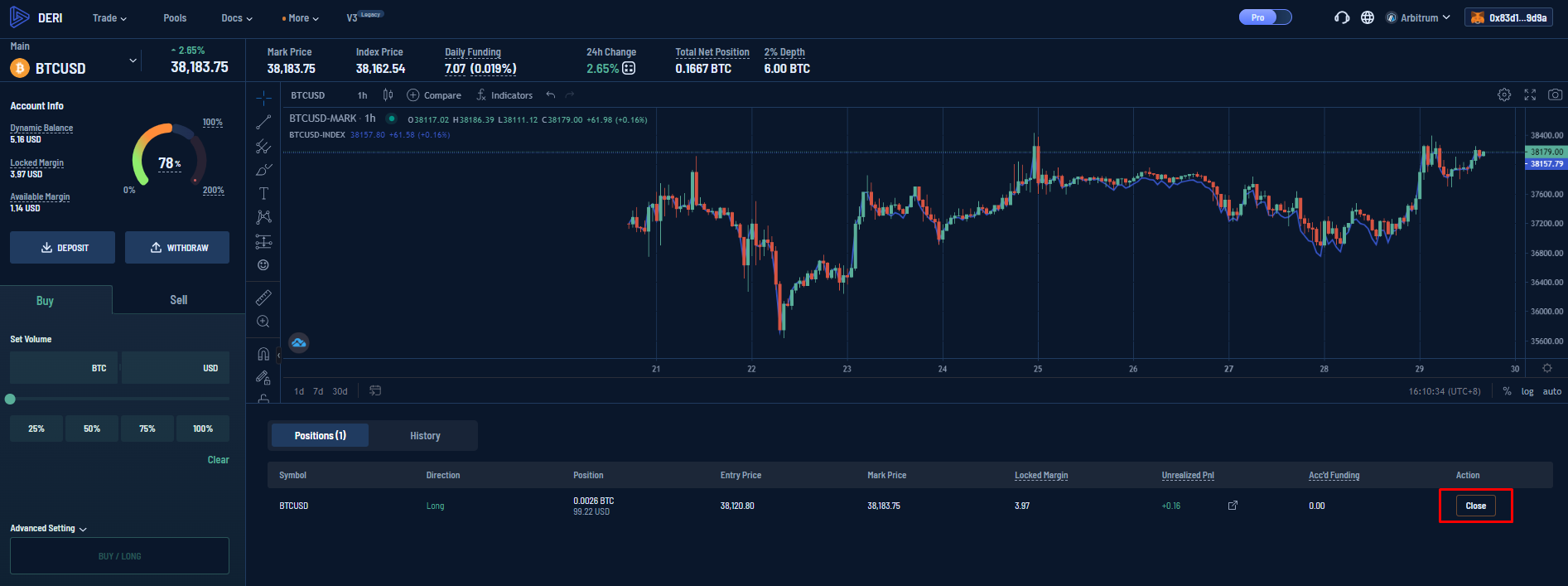Take a chart snapshot with camera icon
The image size is (1568, 586).
pyautogui.click(x=1555, y=95)
